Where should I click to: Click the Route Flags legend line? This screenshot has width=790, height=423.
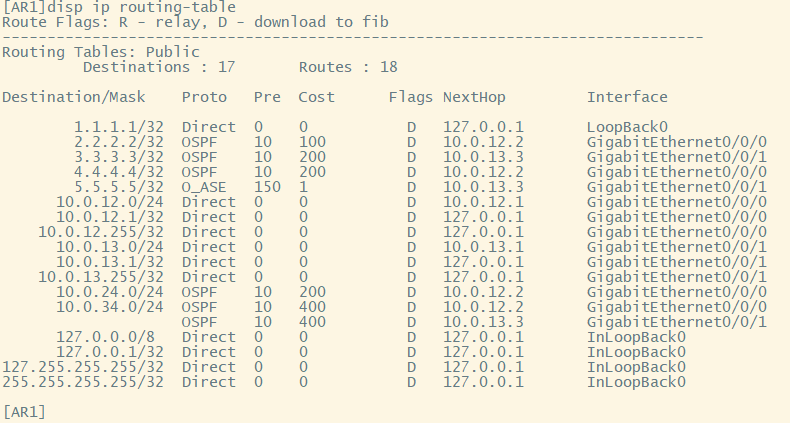pos(196,21)
